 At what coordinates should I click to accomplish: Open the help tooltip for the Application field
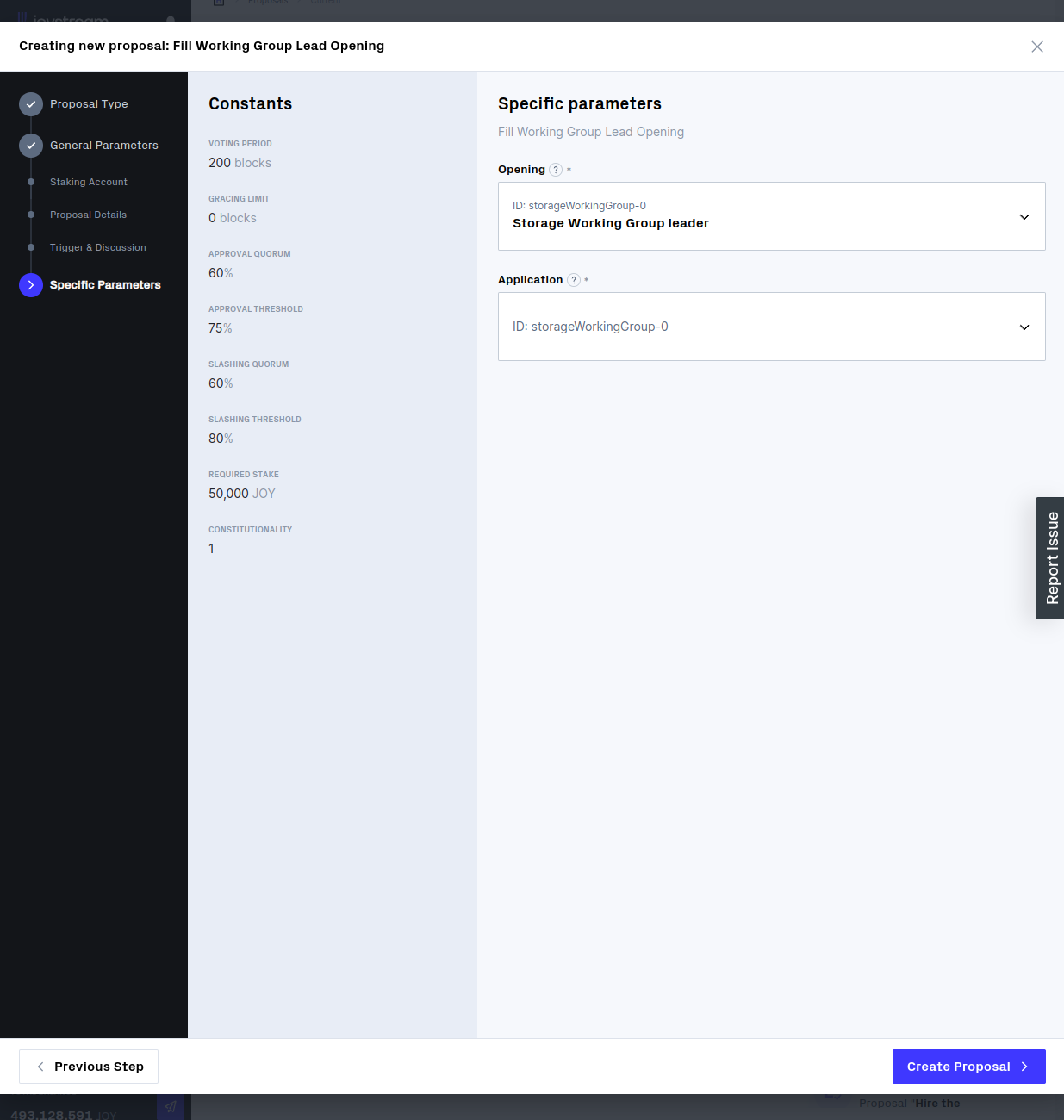(x=573, y=280)
